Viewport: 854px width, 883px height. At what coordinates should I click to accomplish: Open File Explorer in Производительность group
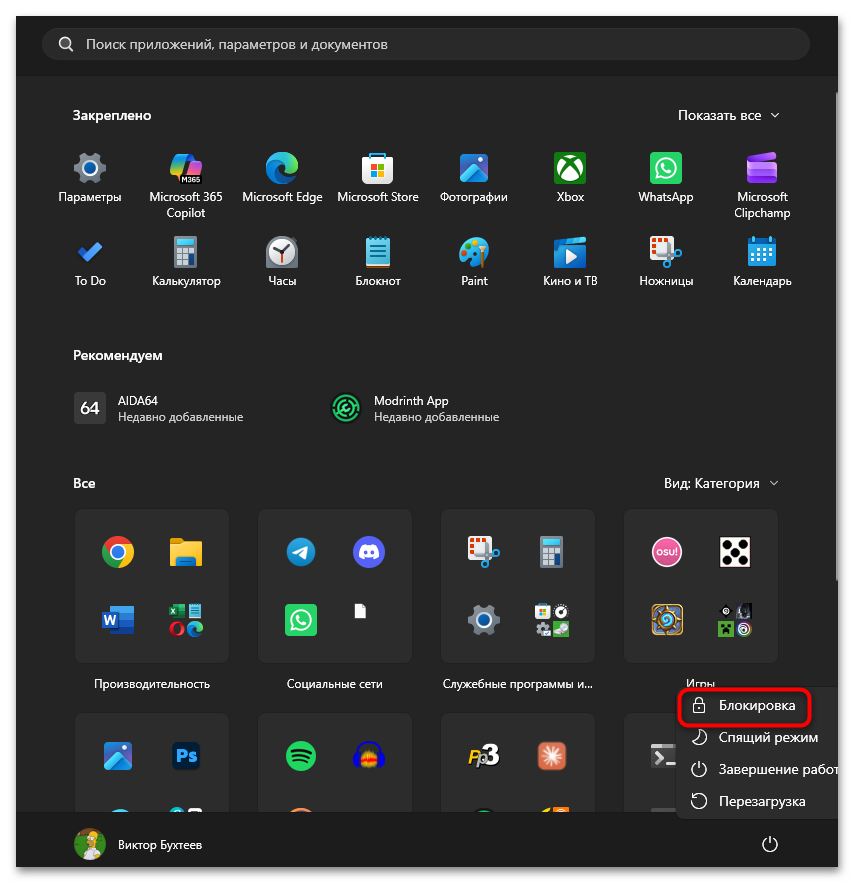tap(186, 552)
